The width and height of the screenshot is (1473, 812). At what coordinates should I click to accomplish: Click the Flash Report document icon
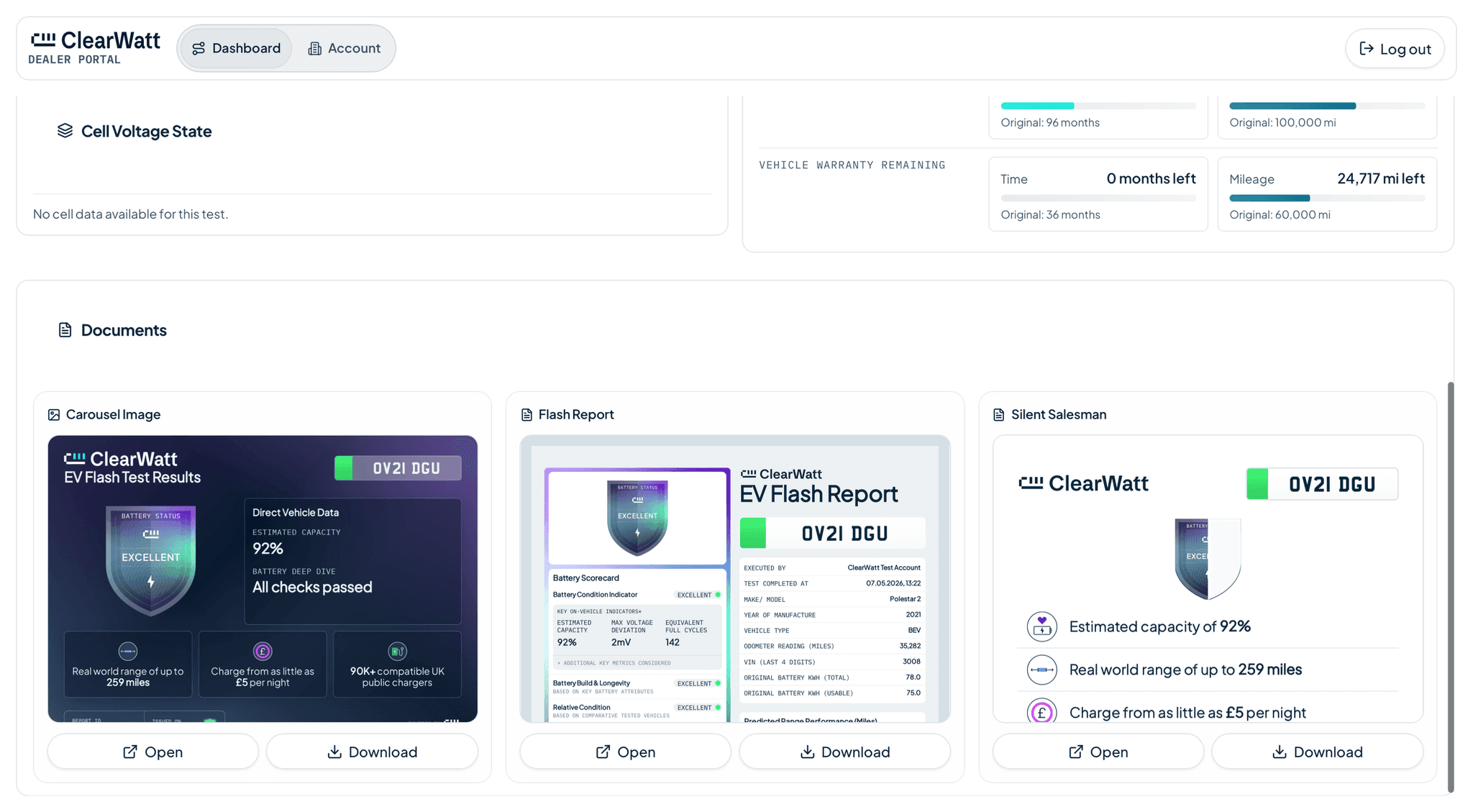click(526, 415)
